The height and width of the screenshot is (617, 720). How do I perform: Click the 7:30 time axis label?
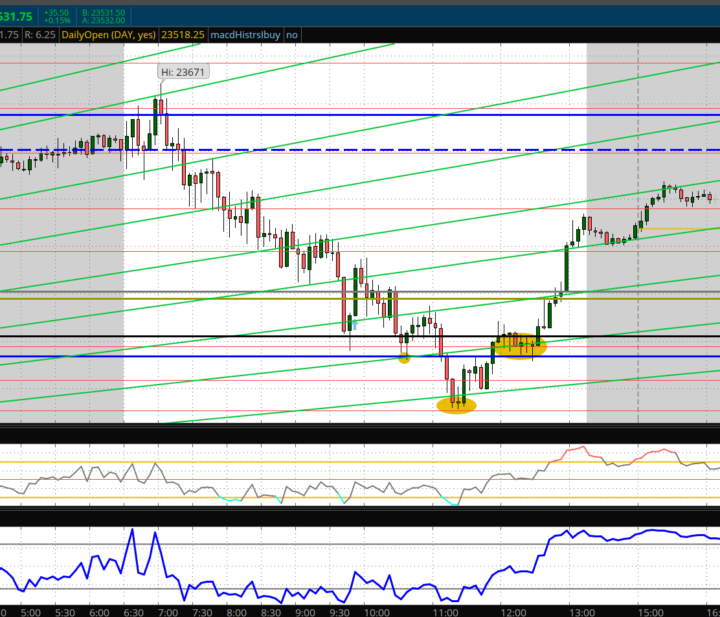pyautogui.click(x=202, y=612)
